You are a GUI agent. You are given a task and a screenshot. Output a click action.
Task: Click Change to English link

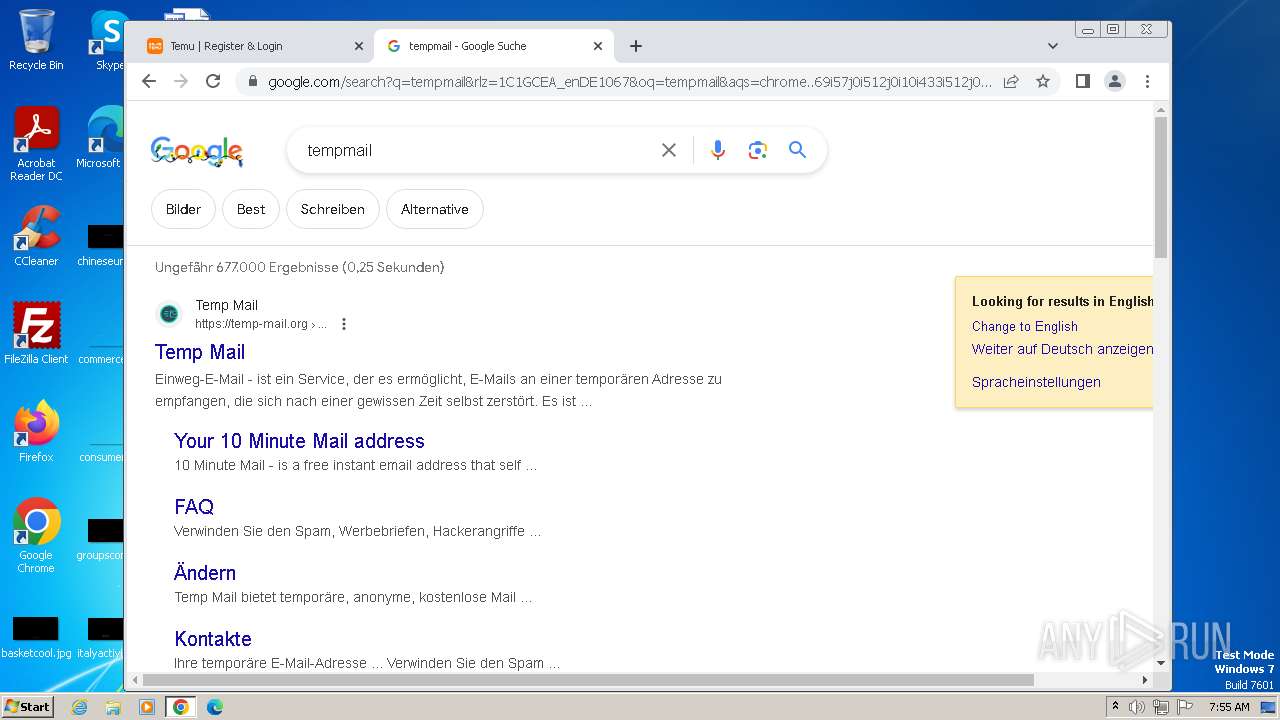1025,326
